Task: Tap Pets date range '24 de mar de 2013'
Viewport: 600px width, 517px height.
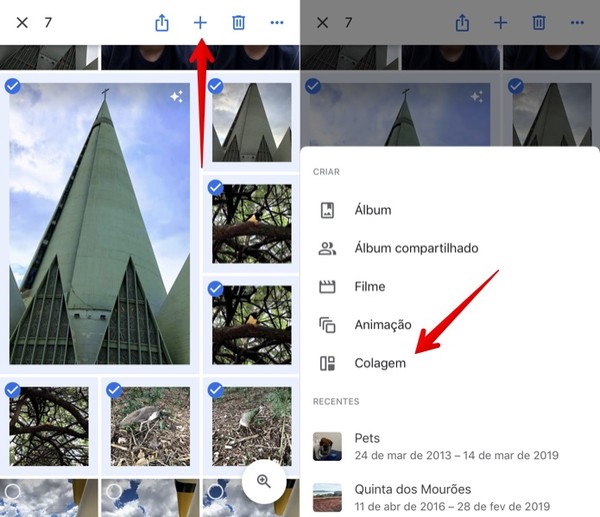Action: pyautogui.click(x=403, y=455)
